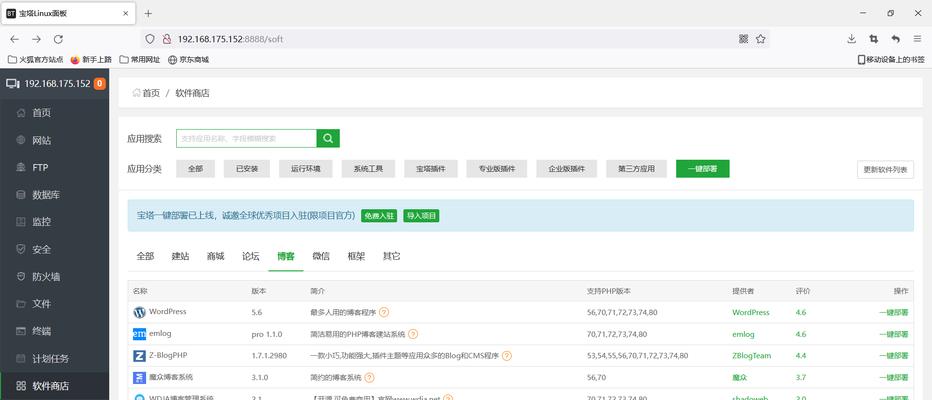This screenshot has width=932, height=400.
Task: Click help icon next to WordPress description
Action: click(x=384, y=312)
